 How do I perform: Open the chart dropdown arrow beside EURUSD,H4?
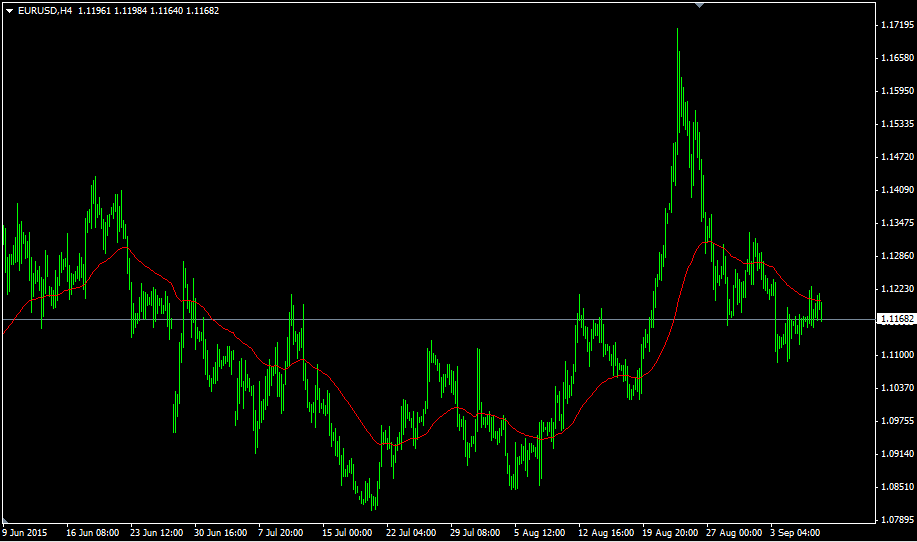pos(9,11)
